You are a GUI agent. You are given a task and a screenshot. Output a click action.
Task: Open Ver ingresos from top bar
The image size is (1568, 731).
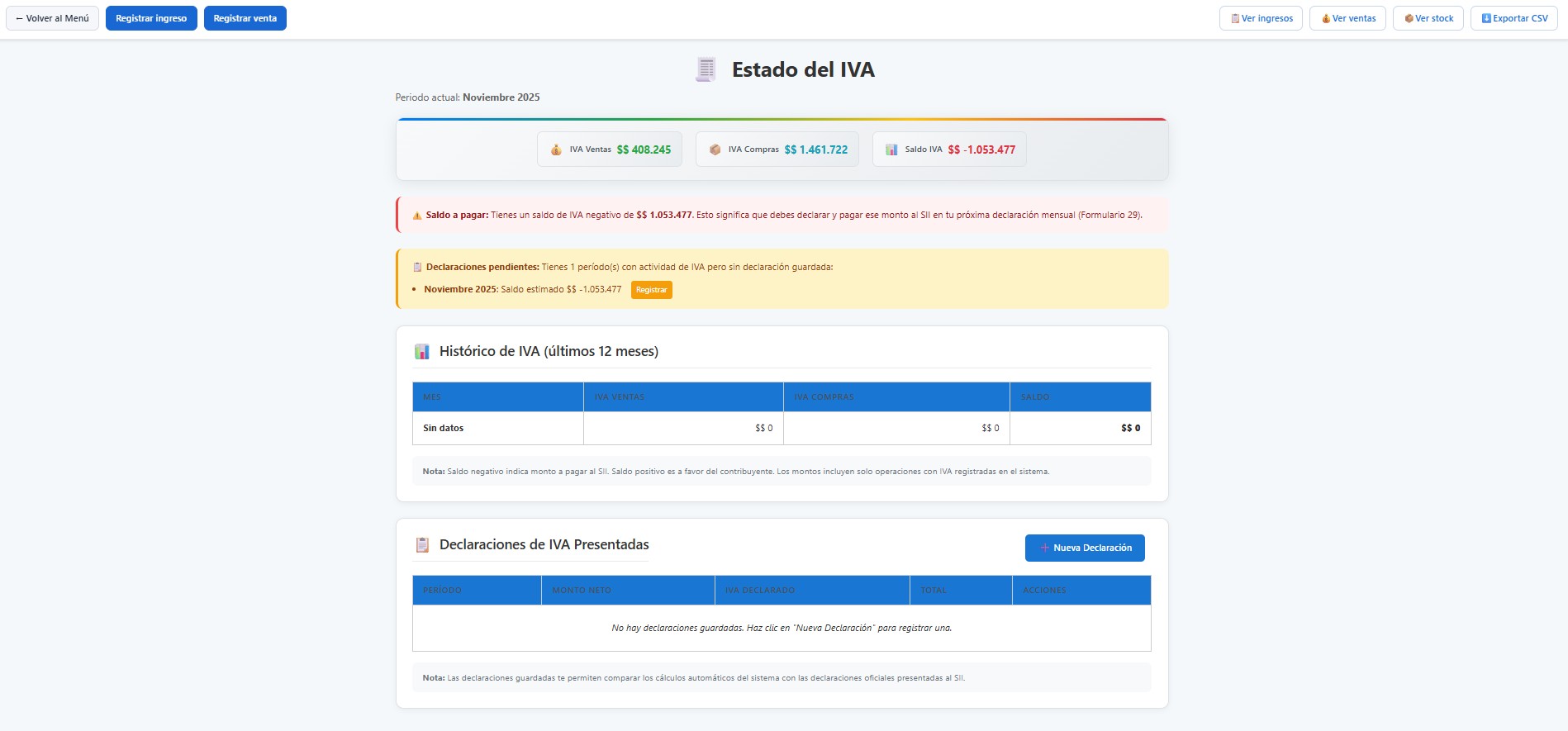pyautogui.click(x=1261, y=18)
